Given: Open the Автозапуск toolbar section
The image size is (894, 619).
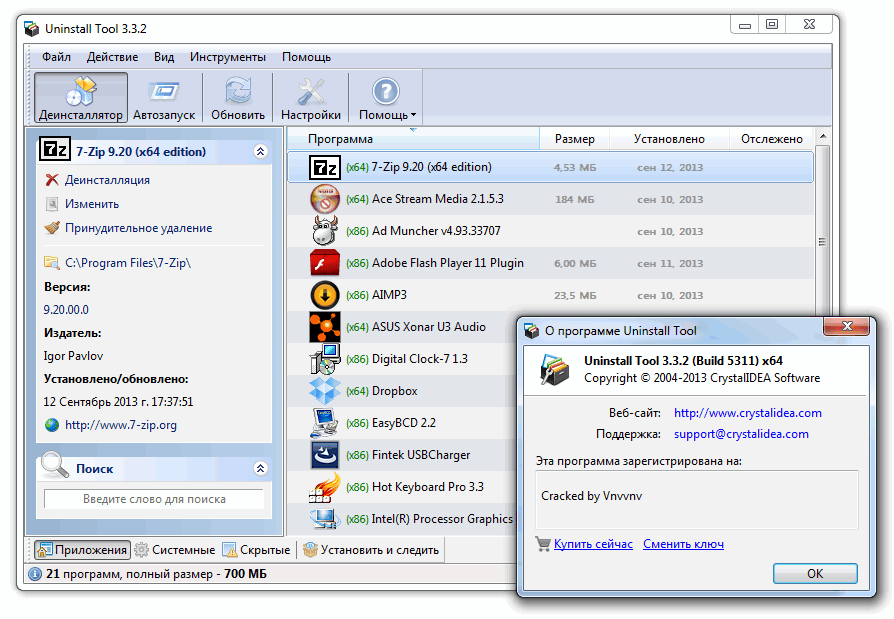Looking at the screenshot, I should click(x=164, y=98).
